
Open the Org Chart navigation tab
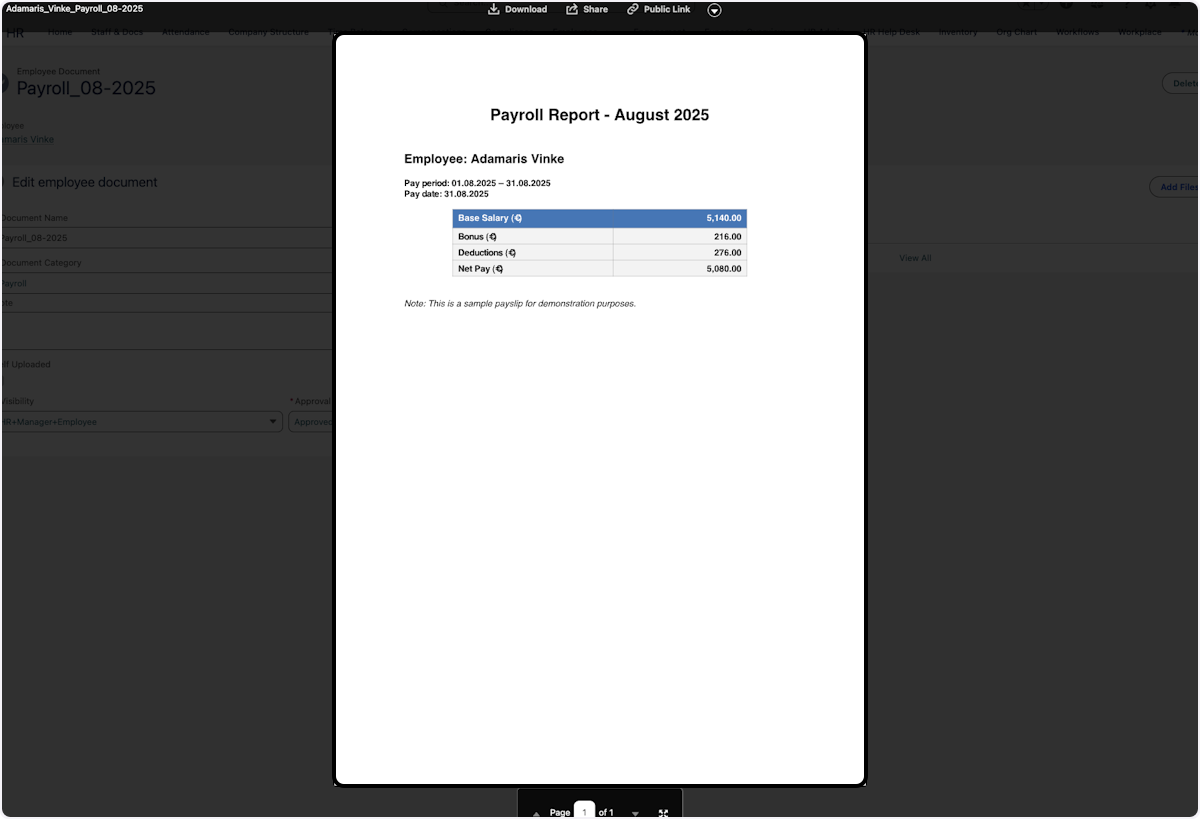click(1016, 32)
